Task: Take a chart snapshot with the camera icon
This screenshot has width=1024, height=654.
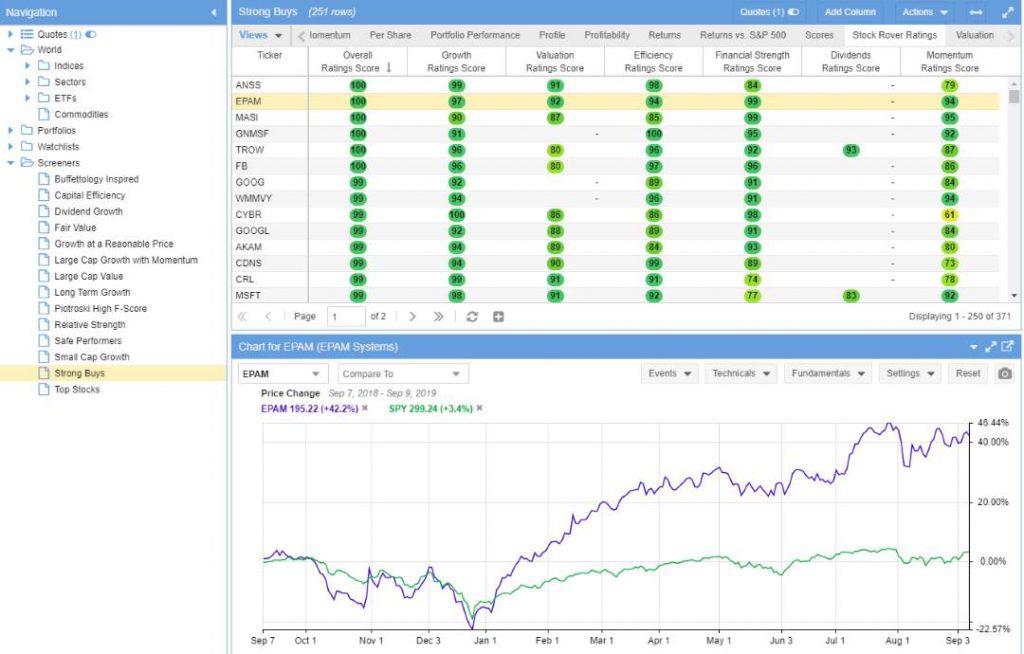Action: tap(1003, 373)
